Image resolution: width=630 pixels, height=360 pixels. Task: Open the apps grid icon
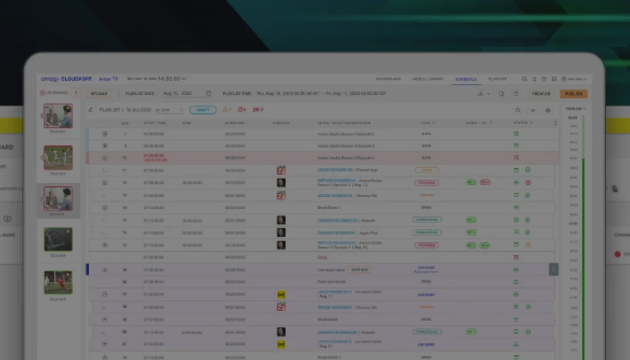[554, 79]
